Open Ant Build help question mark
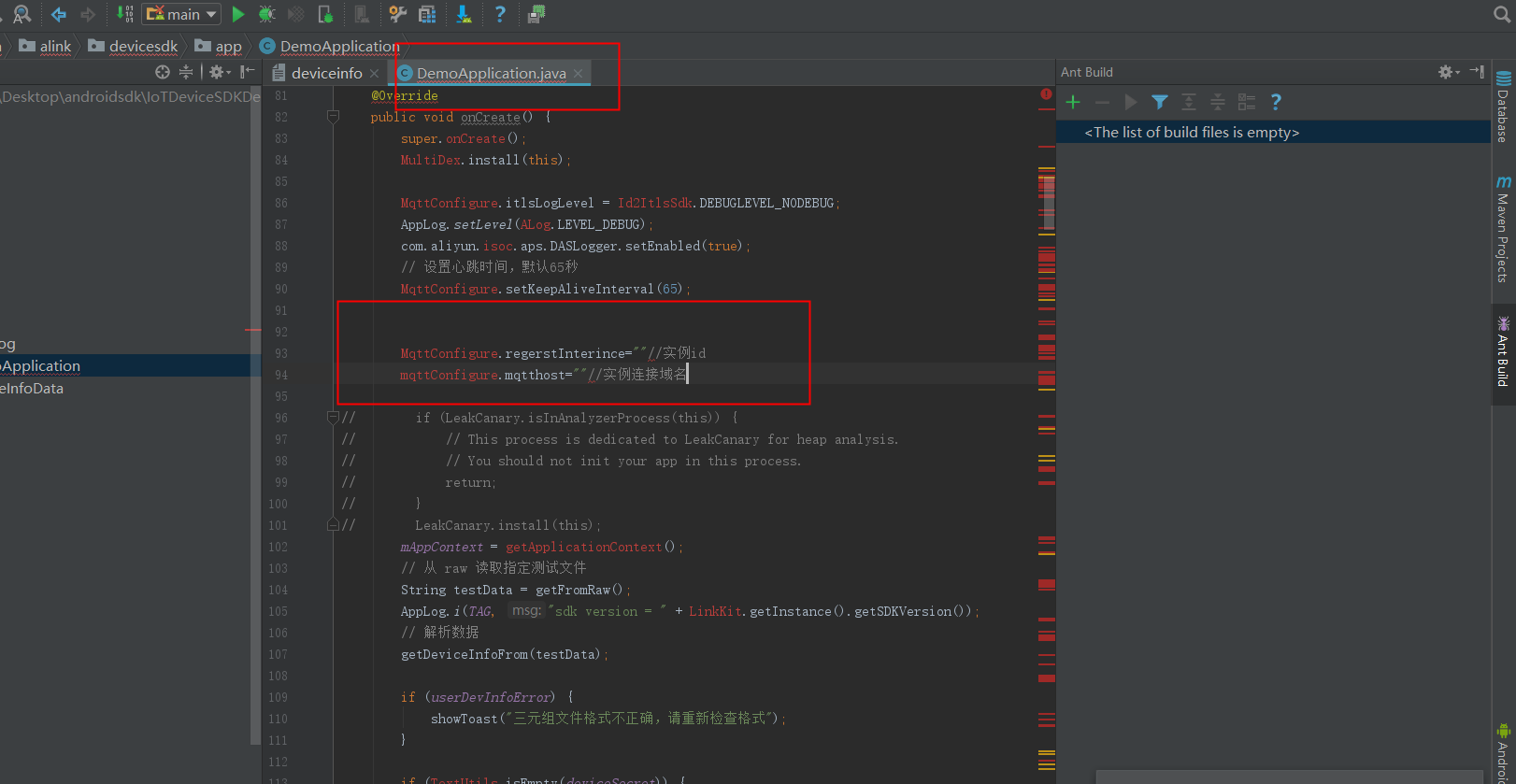The width and height of the screenshot is (1516, 784). (x=1276, y=102)
